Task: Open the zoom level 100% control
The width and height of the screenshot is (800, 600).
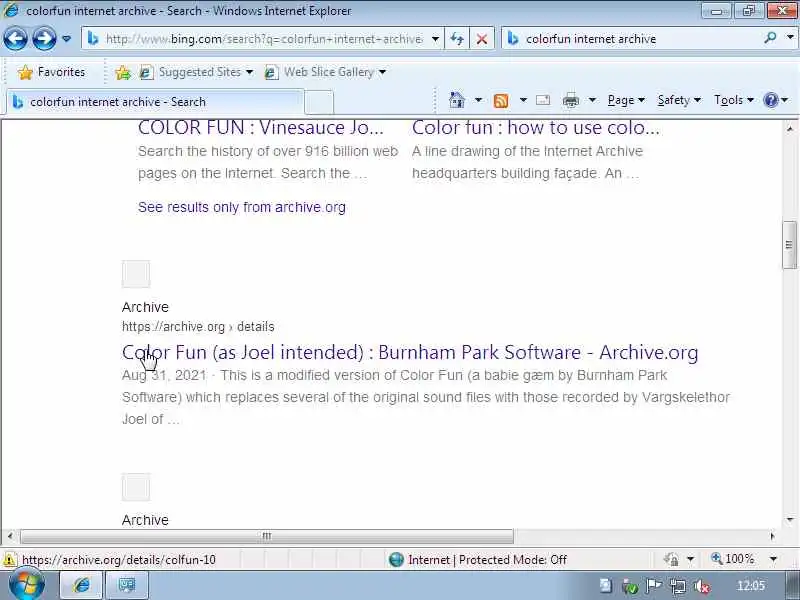Action: coord(733,559)
